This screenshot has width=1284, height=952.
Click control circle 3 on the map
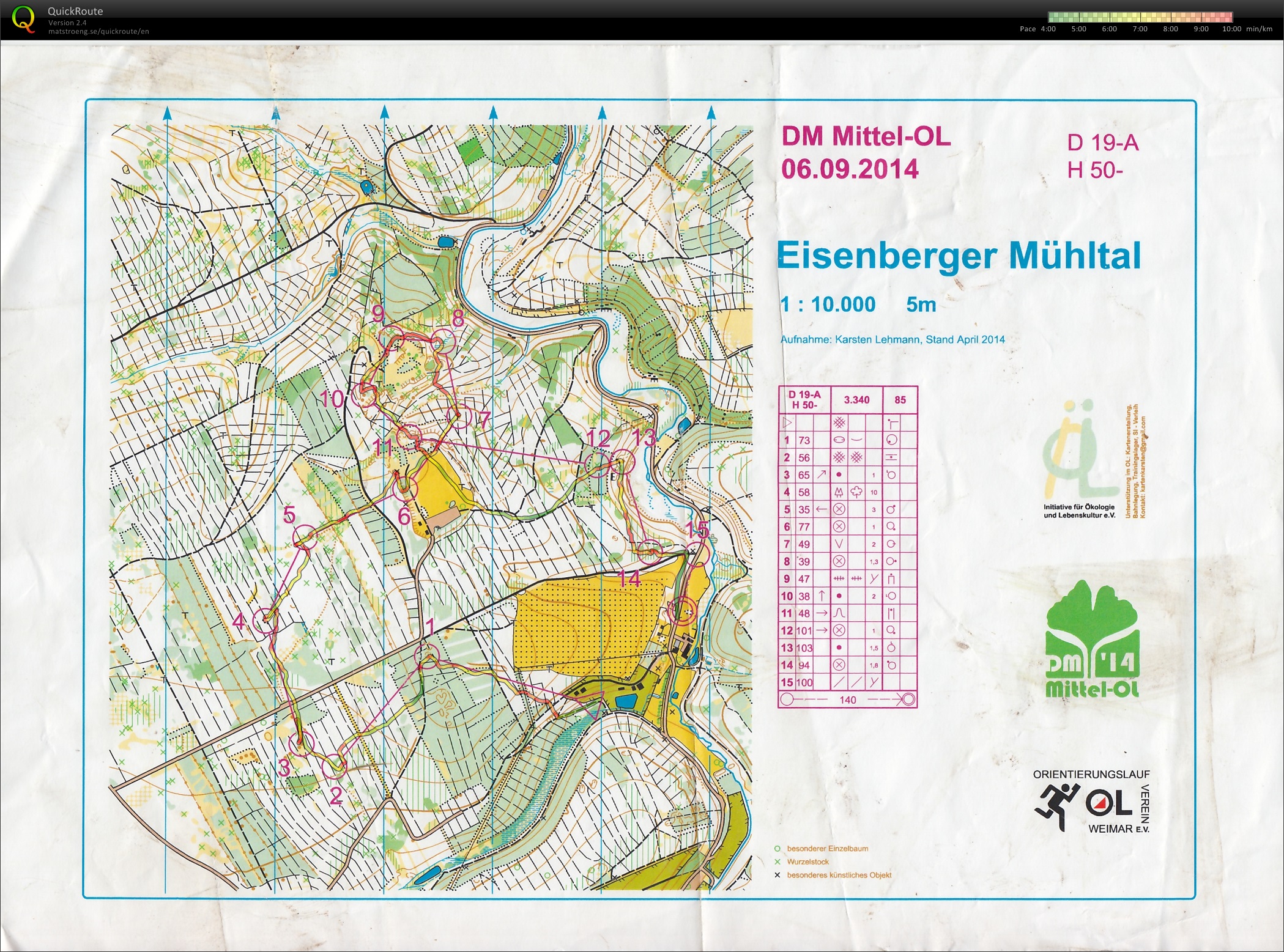(301, 745)
